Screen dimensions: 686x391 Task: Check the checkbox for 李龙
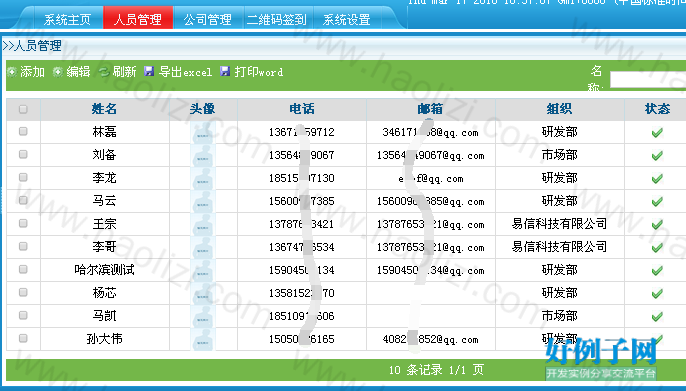(x=23, y=177)
